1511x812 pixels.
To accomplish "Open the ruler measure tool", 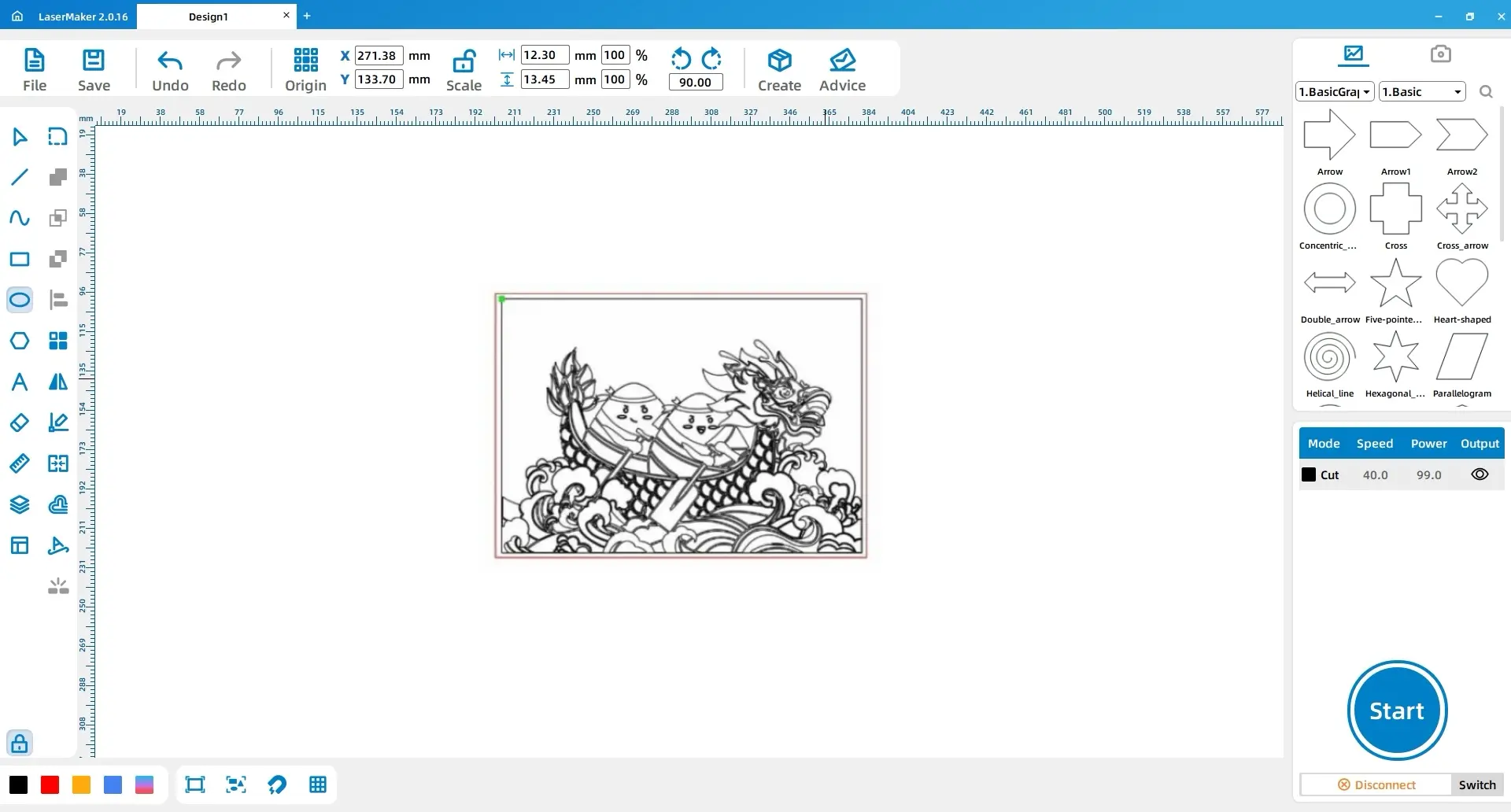I will coord(20,463).
